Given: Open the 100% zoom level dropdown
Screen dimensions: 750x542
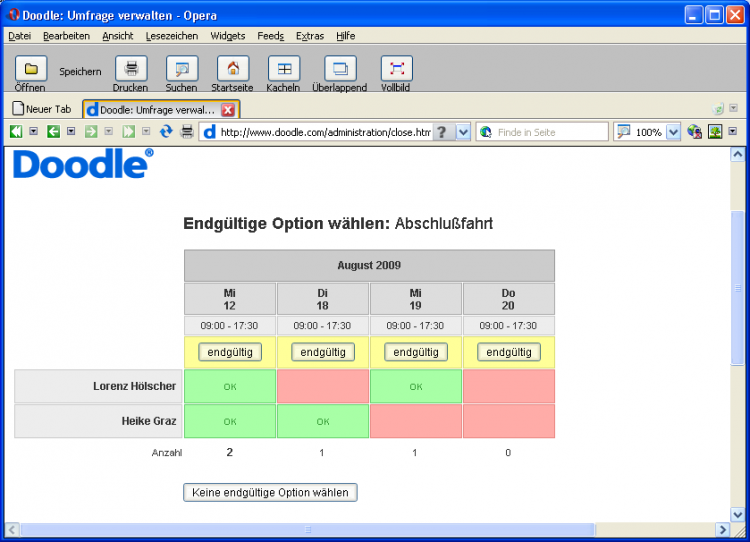Looking at the screenshot, I should 673,132.
